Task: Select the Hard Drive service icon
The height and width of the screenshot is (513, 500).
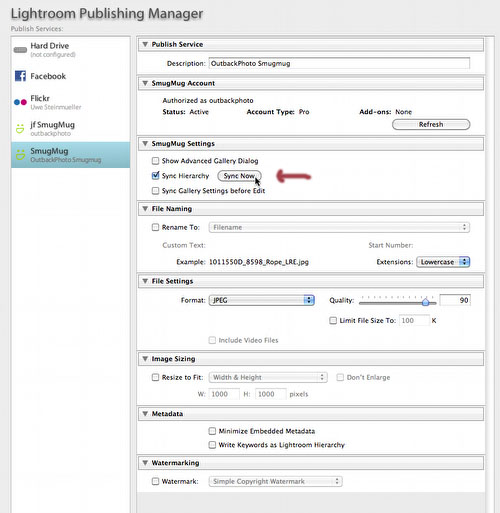Action: [20, 50]
